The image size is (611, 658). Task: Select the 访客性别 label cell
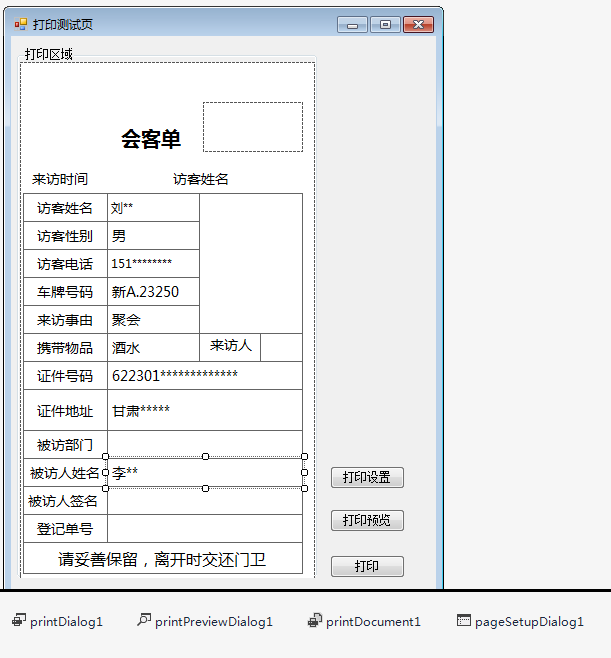[65, 236]
